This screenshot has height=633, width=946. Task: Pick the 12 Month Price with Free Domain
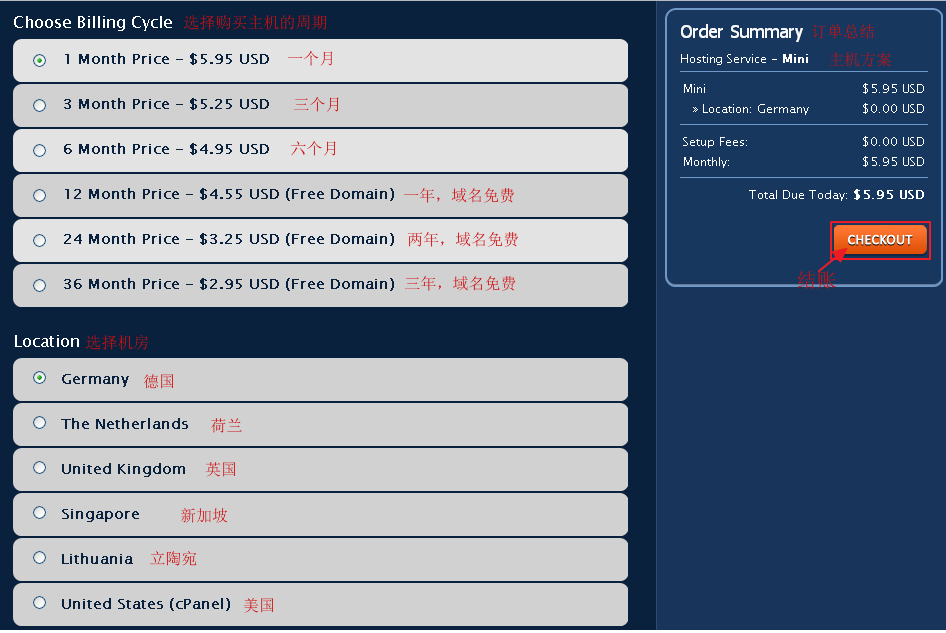tap(40, 195)
